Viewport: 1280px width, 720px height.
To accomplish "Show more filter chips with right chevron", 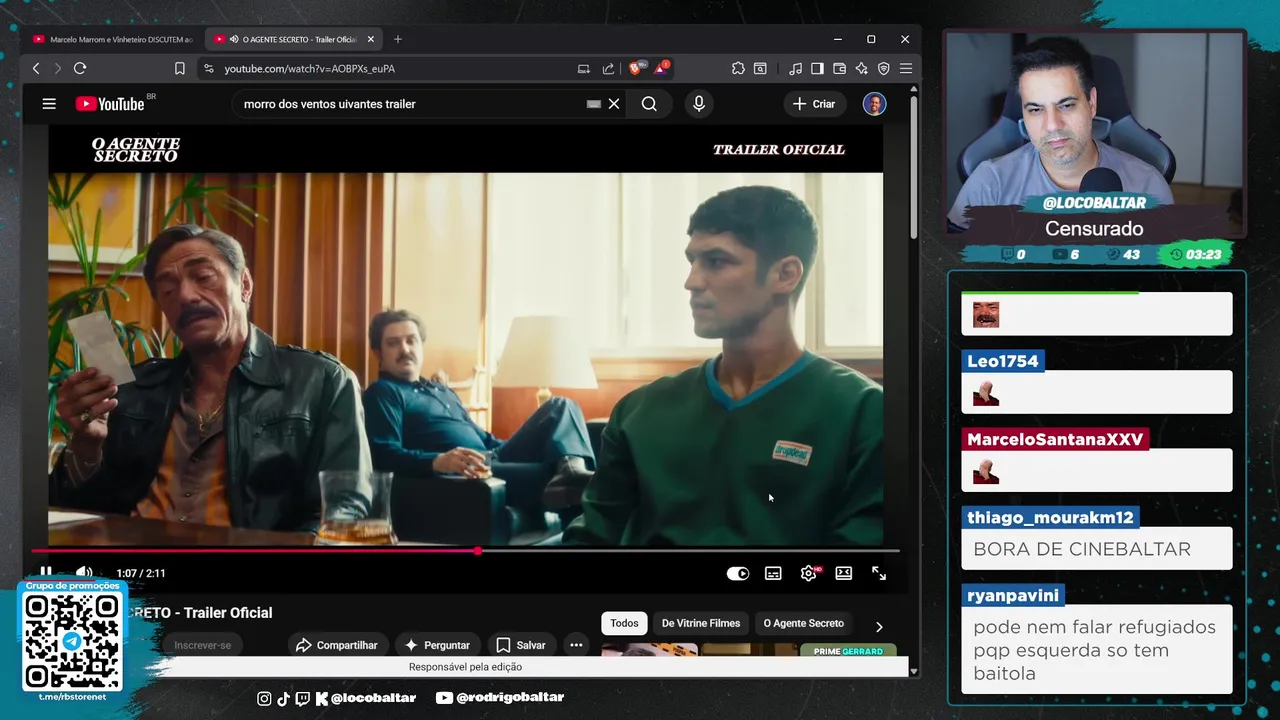I will point(879,626).
